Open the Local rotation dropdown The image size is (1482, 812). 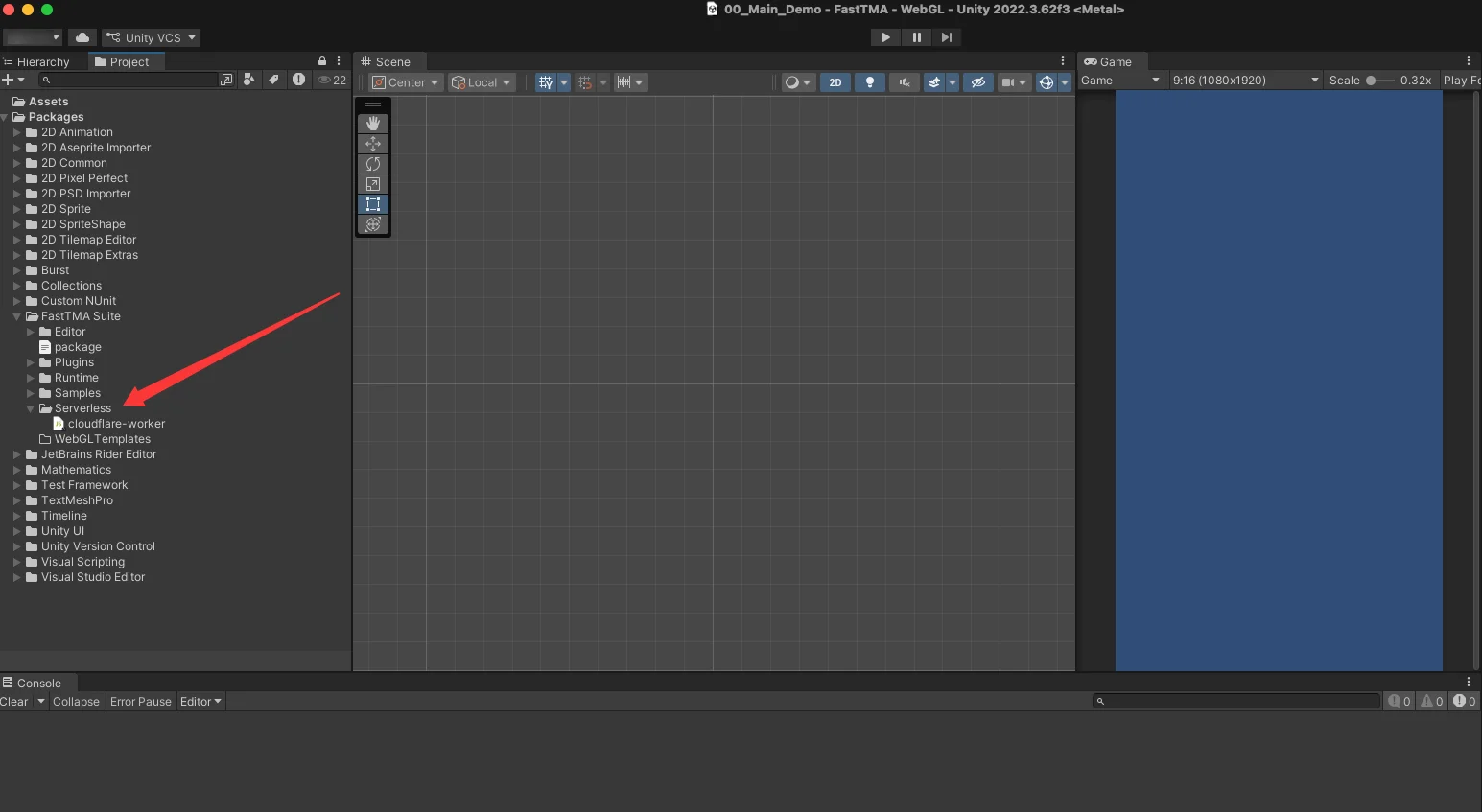482,82
